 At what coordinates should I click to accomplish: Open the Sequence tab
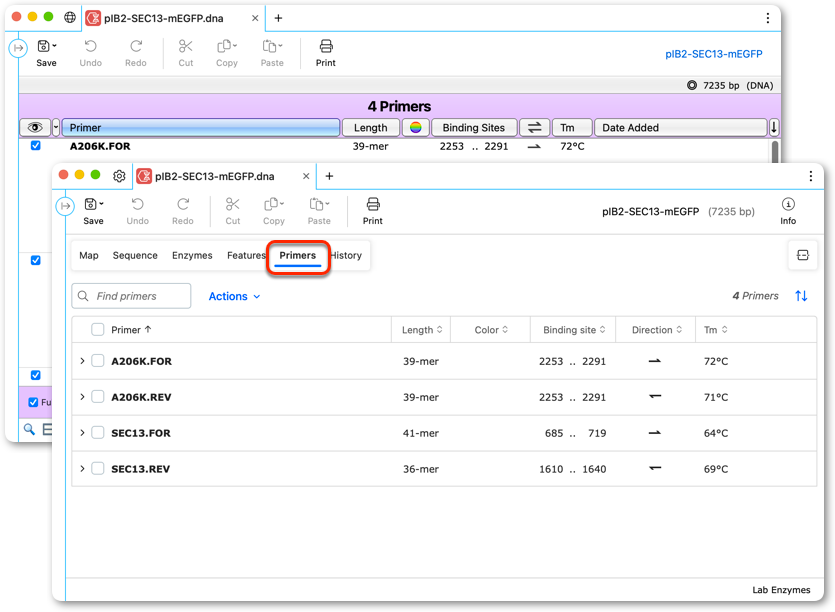tap(135, 255)
